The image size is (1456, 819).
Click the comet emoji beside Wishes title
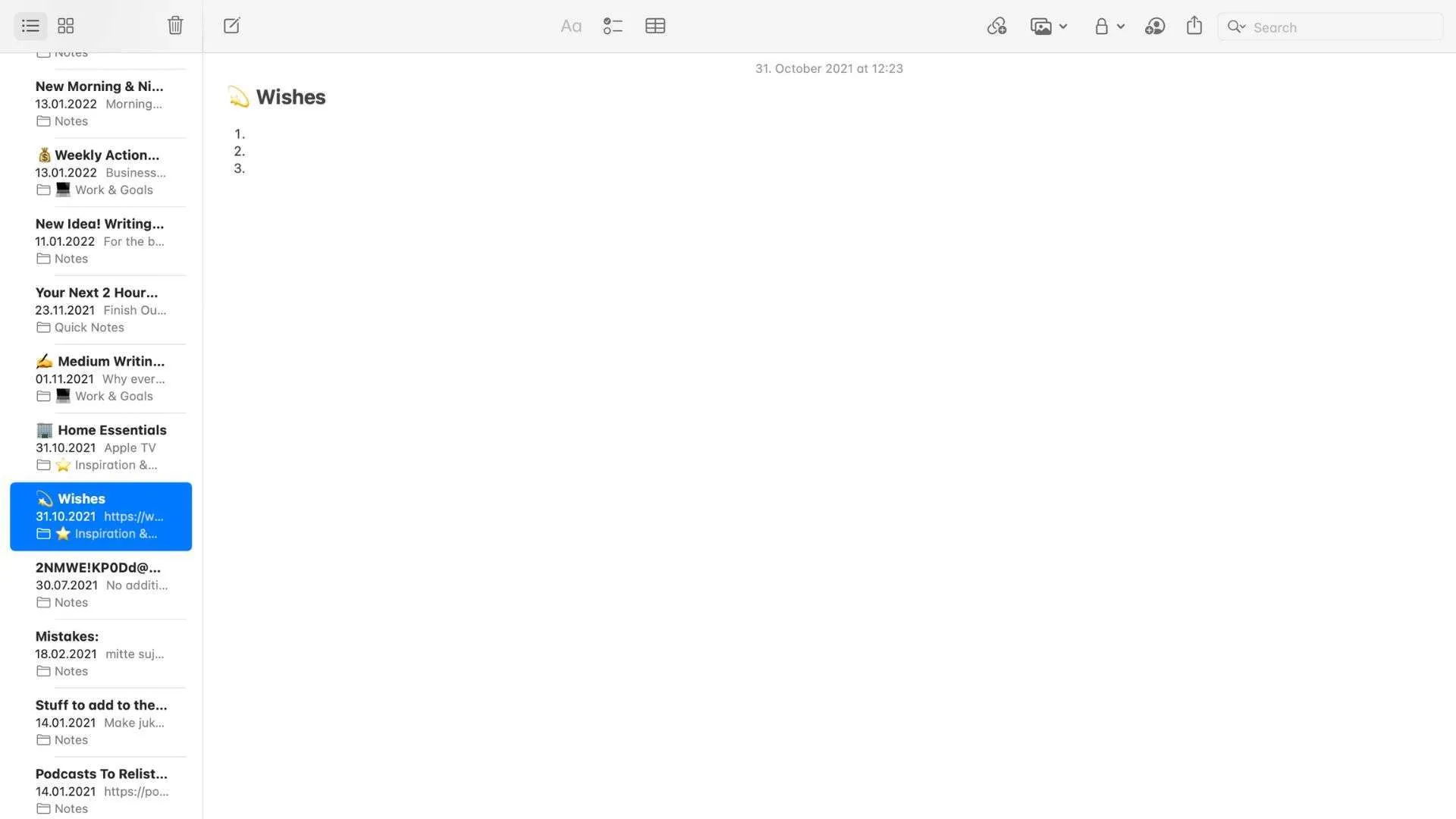[x=239, y=97]
